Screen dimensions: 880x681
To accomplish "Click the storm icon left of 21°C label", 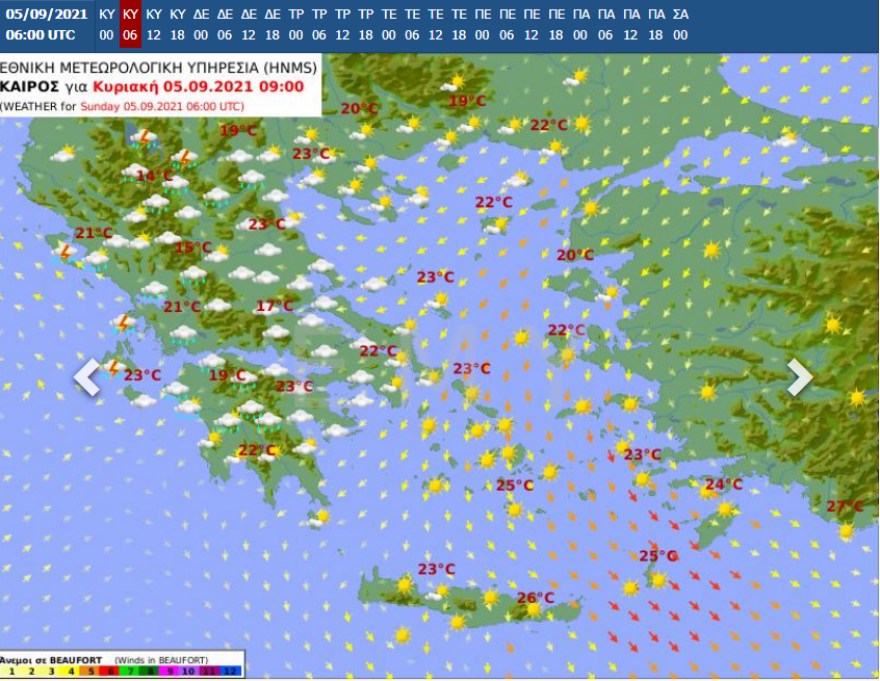I will [66, 253].
